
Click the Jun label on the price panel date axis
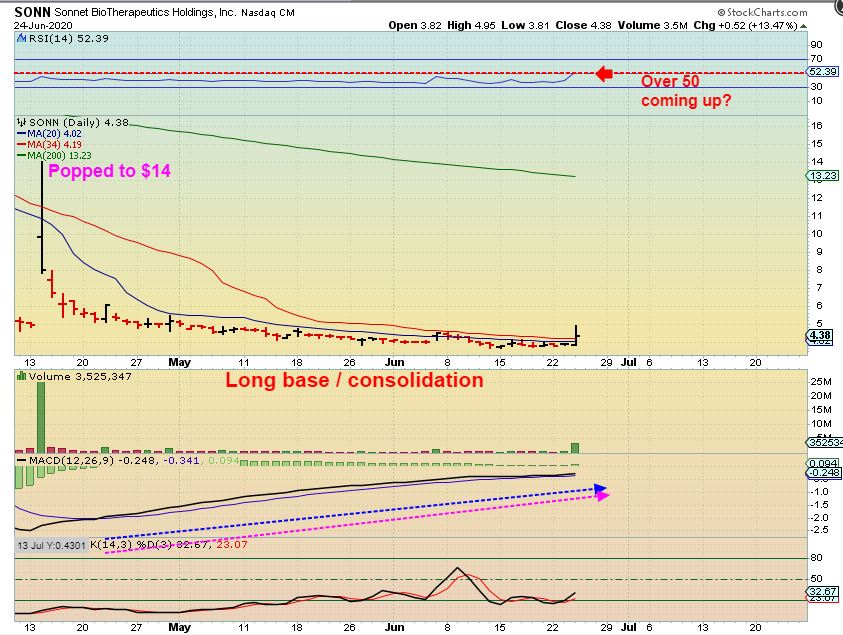click(x=394, y=362)
